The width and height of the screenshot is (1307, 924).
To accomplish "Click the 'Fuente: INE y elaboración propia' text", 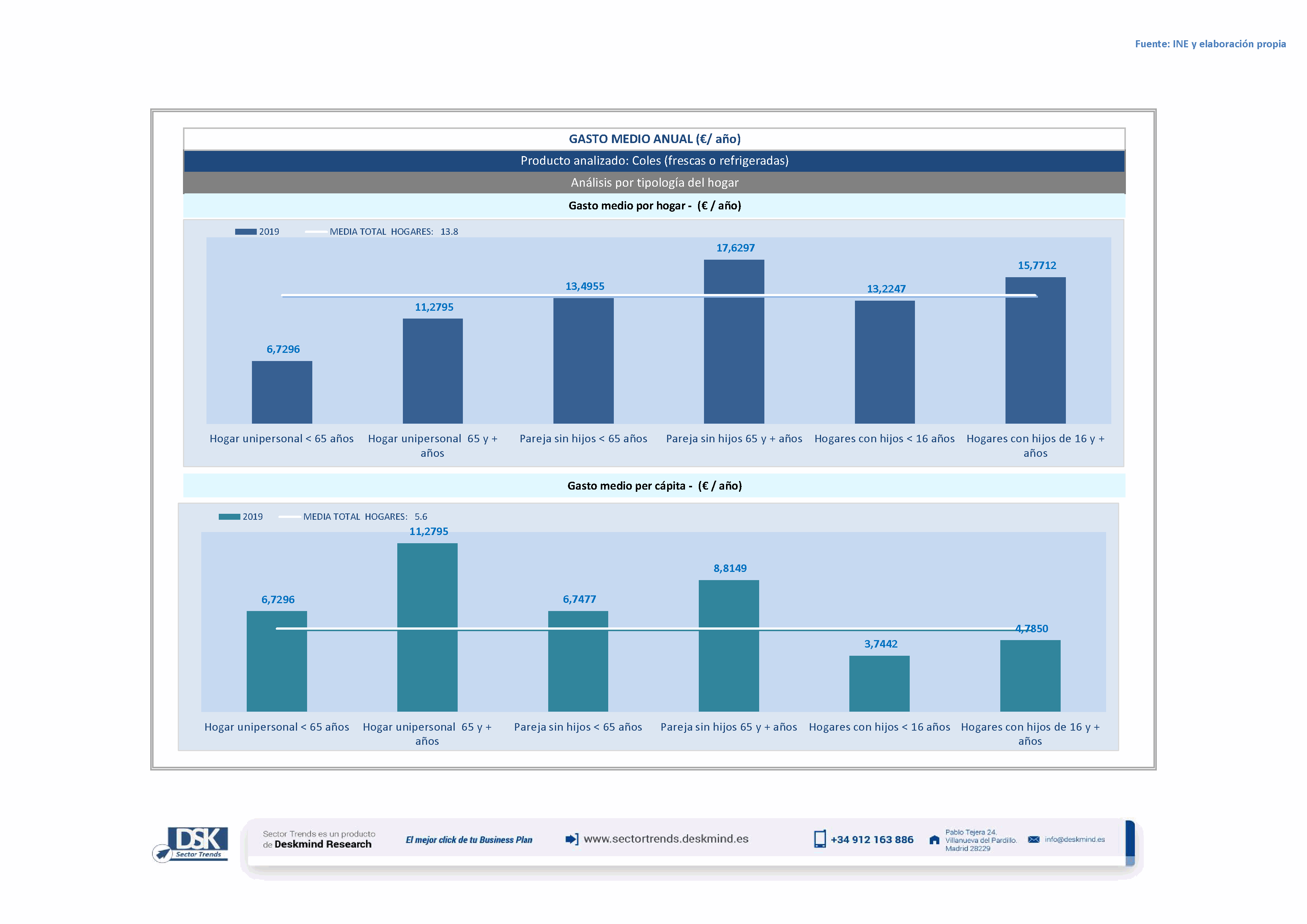I will click(x=1210, y=44).
